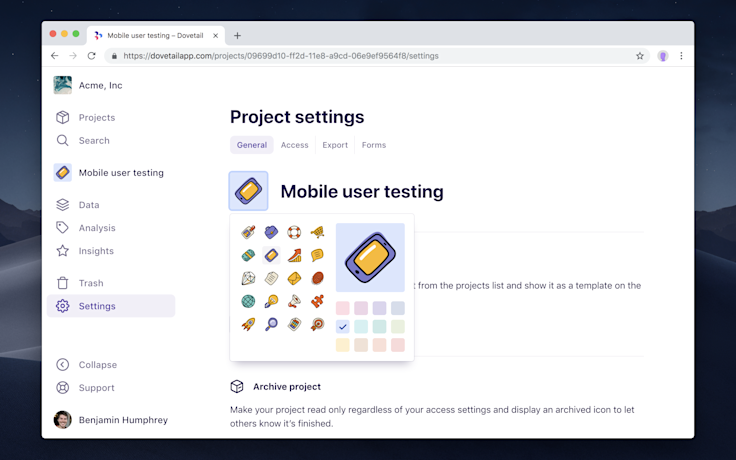Reload the browser page
This screenshot has width=736, height=460.
coord(92,56)
